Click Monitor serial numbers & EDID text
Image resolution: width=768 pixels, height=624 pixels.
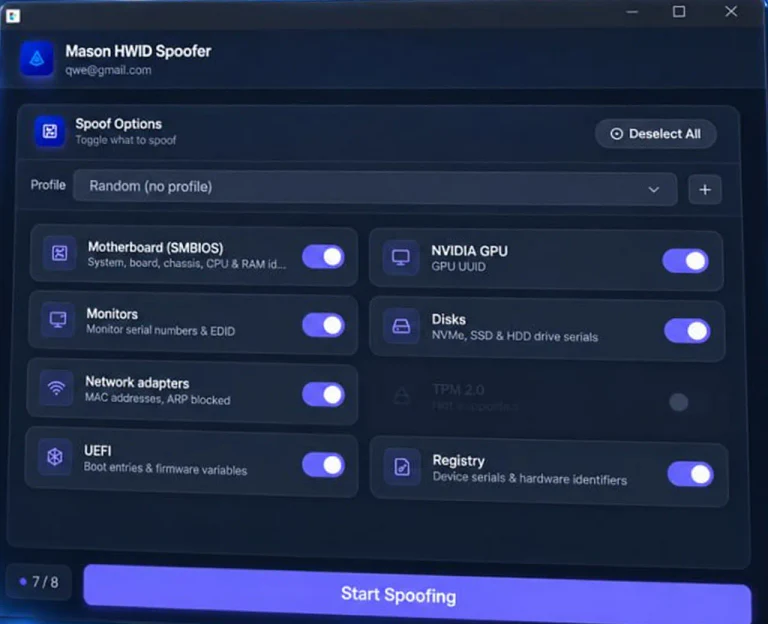161,331
